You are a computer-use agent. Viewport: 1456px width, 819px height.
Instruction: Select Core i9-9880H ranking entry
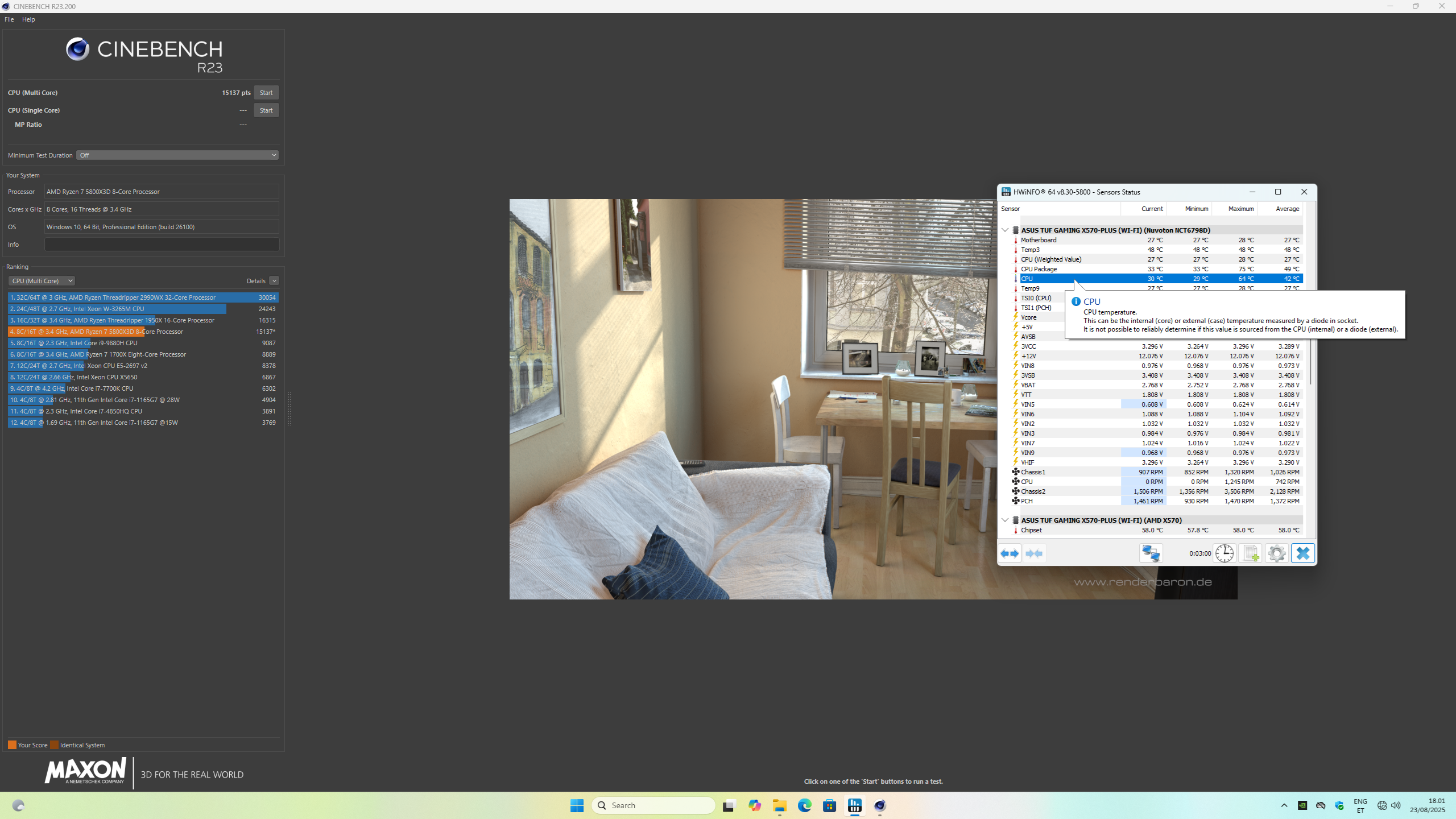point(143,343)
